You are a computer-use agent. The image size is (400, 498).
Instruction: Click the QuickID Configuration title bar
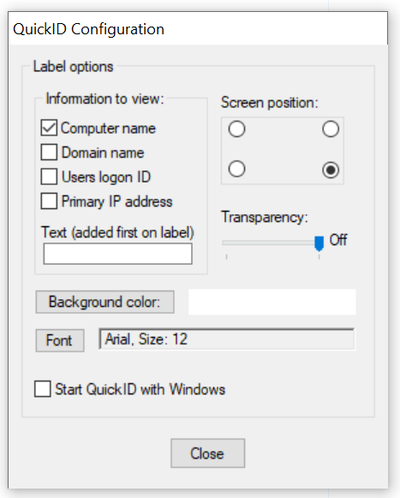click(199, 29)
